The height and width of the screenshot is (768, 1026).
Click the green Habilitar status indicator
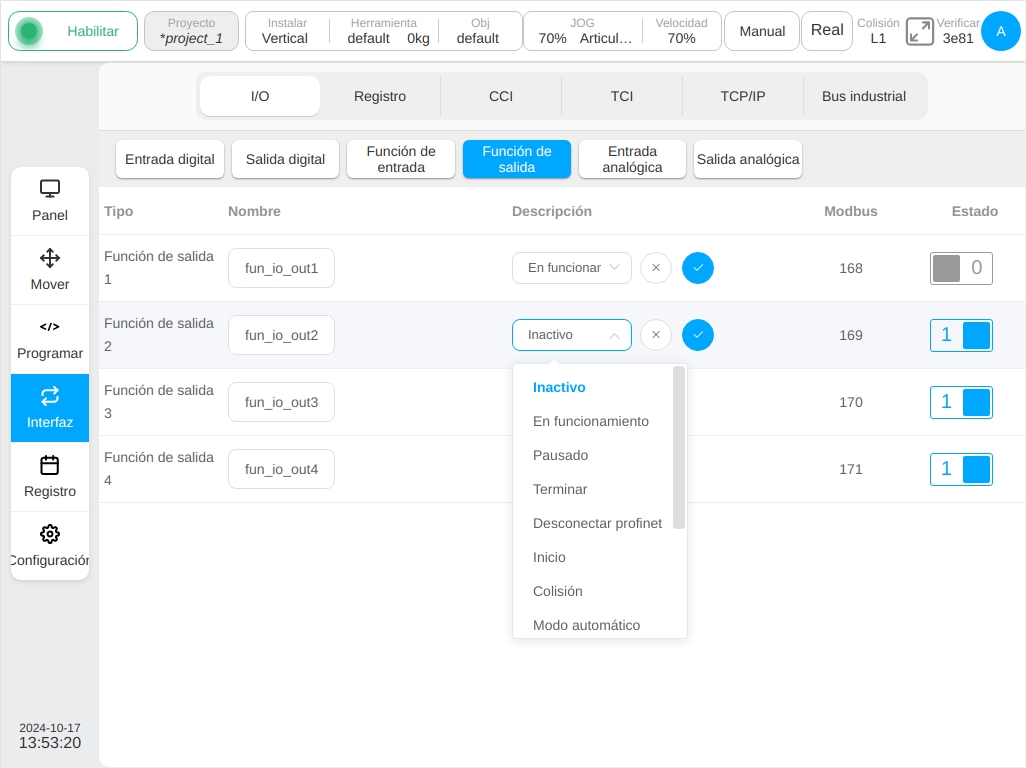click(29, 31)
